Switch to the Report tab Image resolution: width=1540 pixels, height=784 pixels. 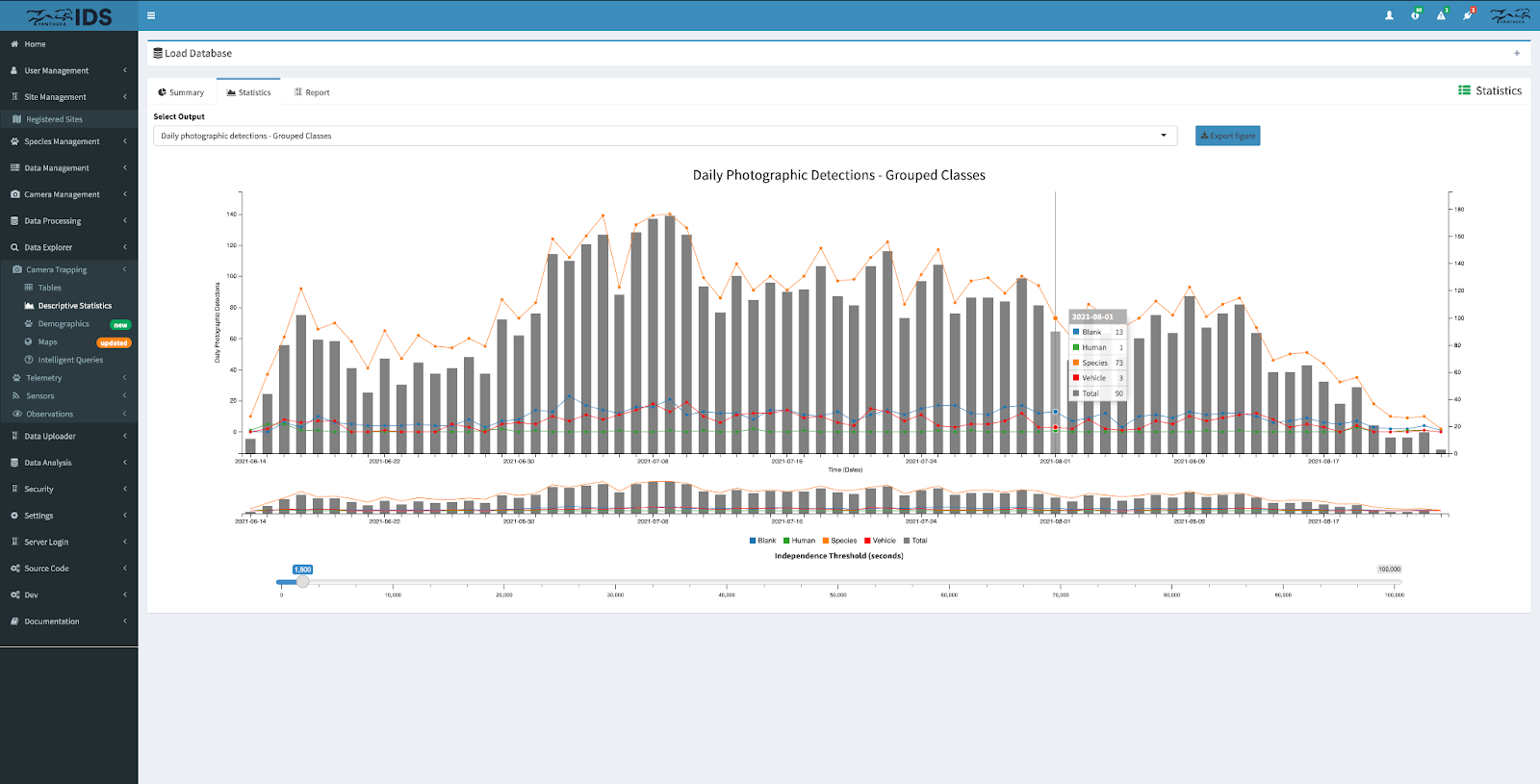[x=312, y=92]
